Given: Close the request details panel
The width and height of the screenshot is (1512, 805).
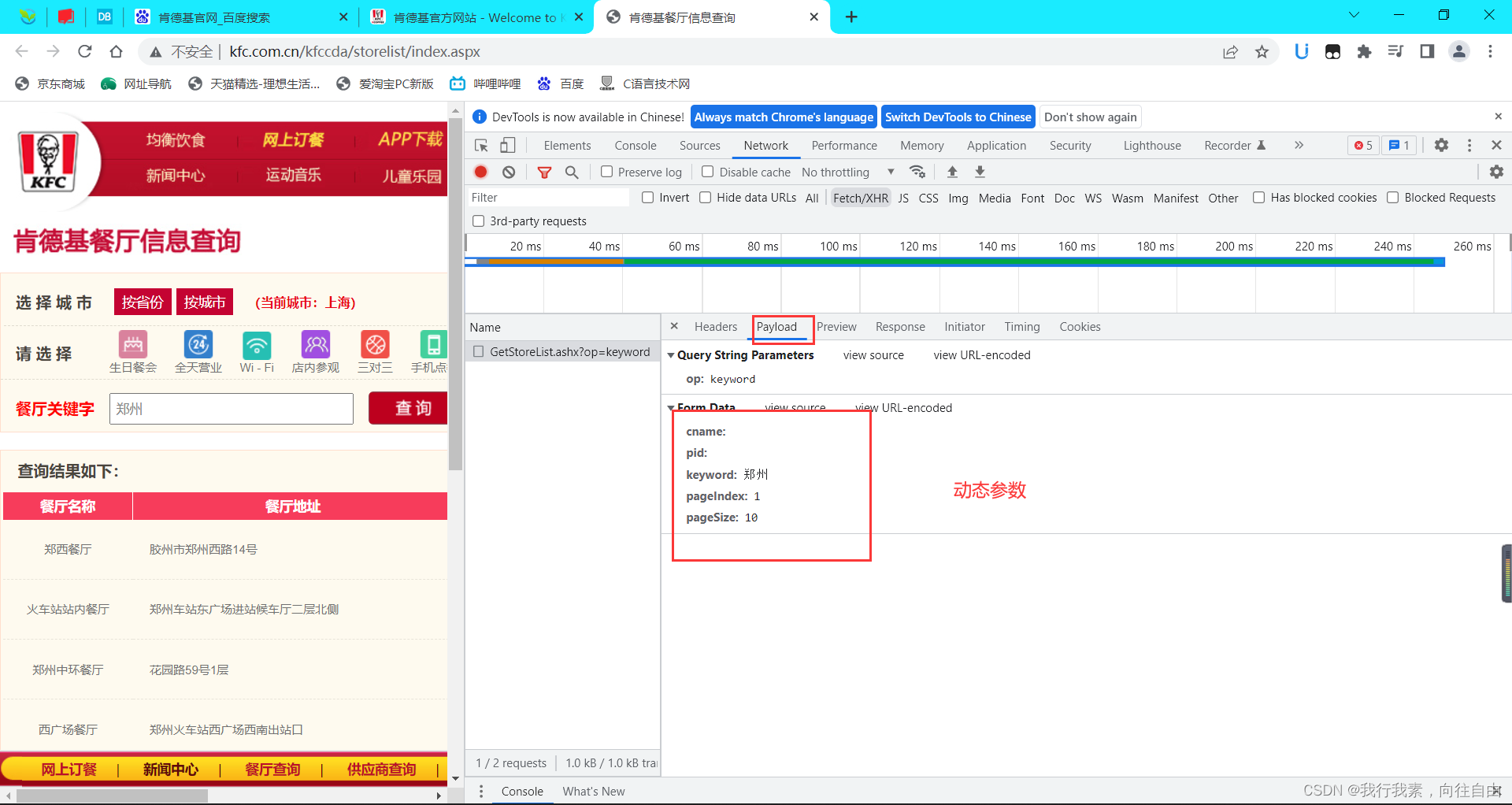Looking at the screenshot, I should point(674,326).
